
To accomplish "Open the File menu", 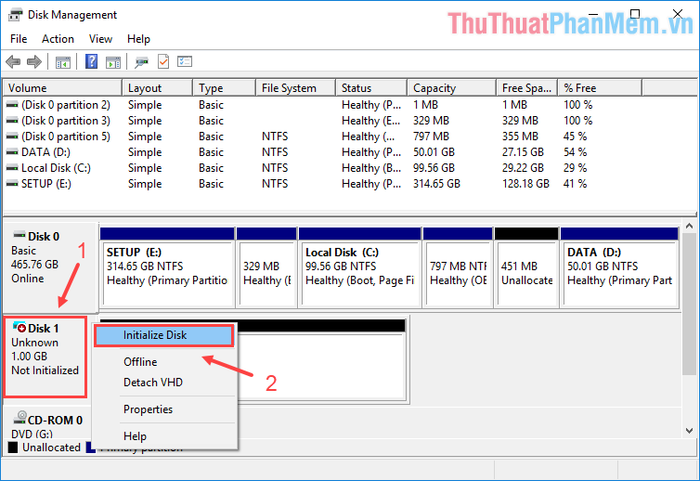I will (x=19, y=39).
